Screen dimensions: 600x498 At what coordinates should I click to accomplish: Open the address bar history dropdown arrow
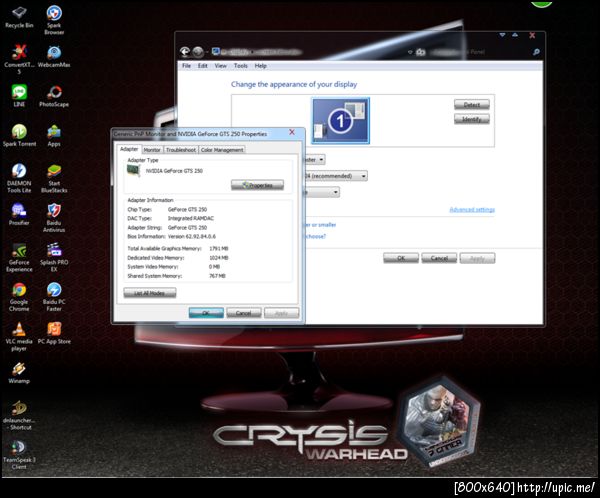410,52
